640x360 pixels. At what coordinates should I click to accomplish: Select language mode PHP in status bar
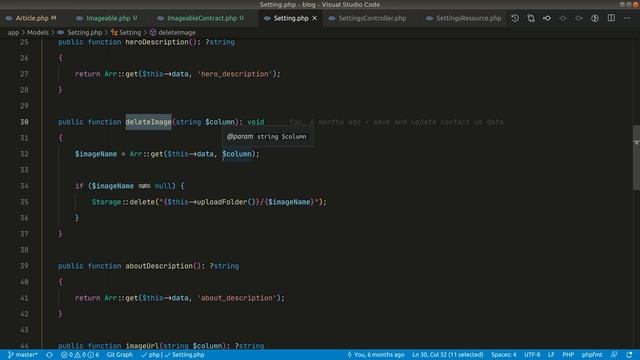(568, 355)
